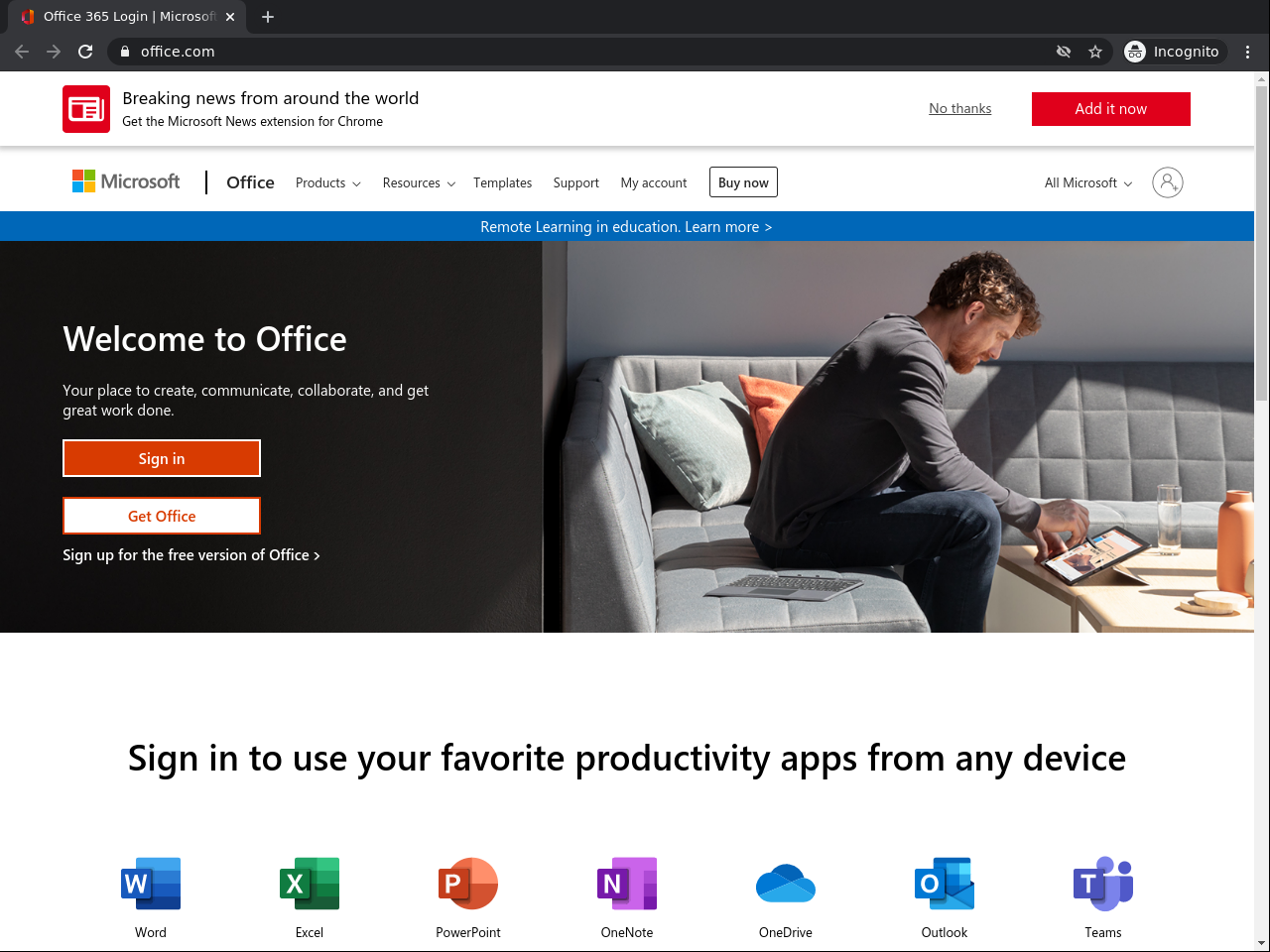Click the Outlook label text
Image resolution: width=1270 pixels, height=952 pixels.
click(945, 932)
